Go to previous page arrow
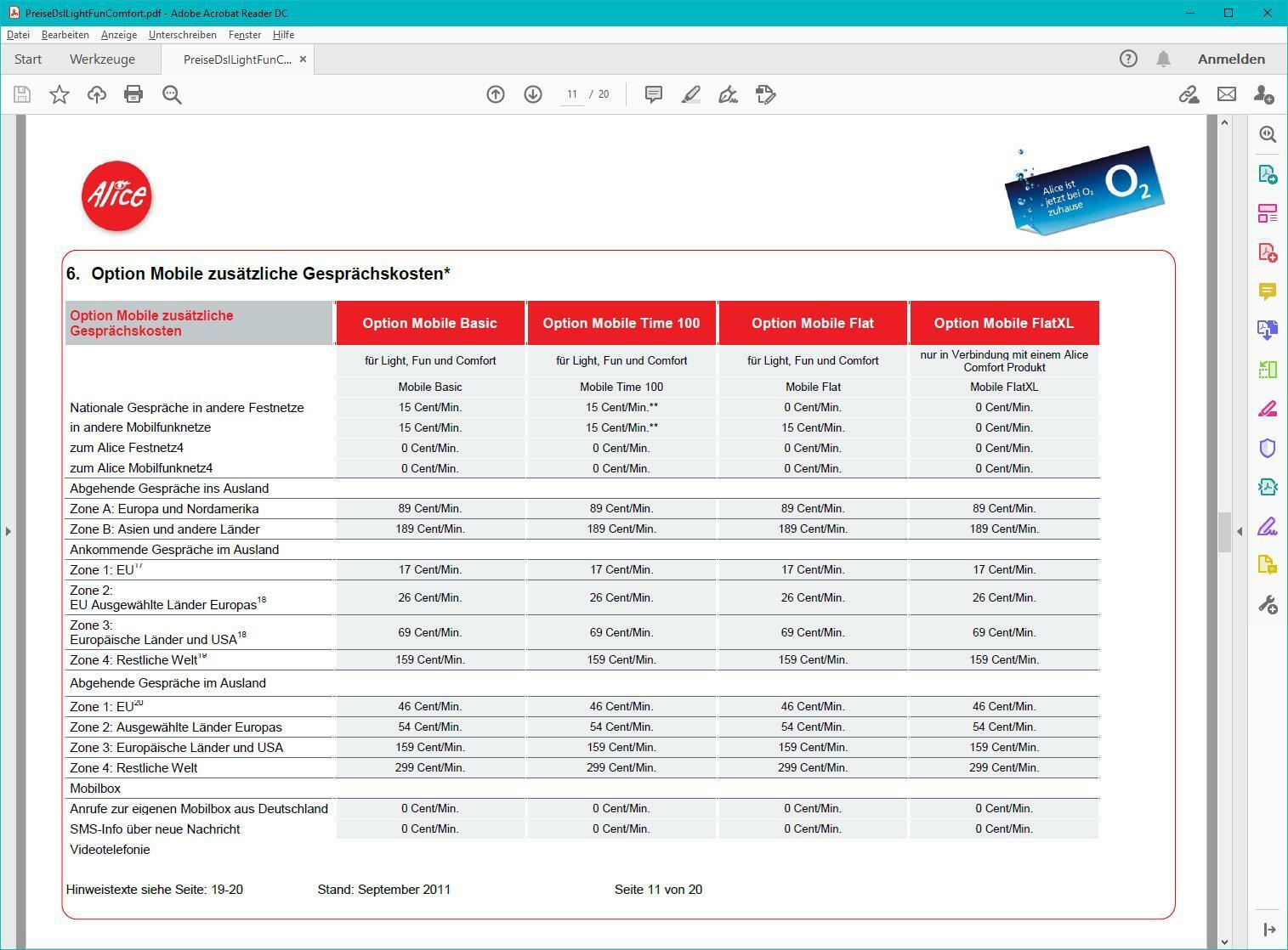 [x=496, y=94]
